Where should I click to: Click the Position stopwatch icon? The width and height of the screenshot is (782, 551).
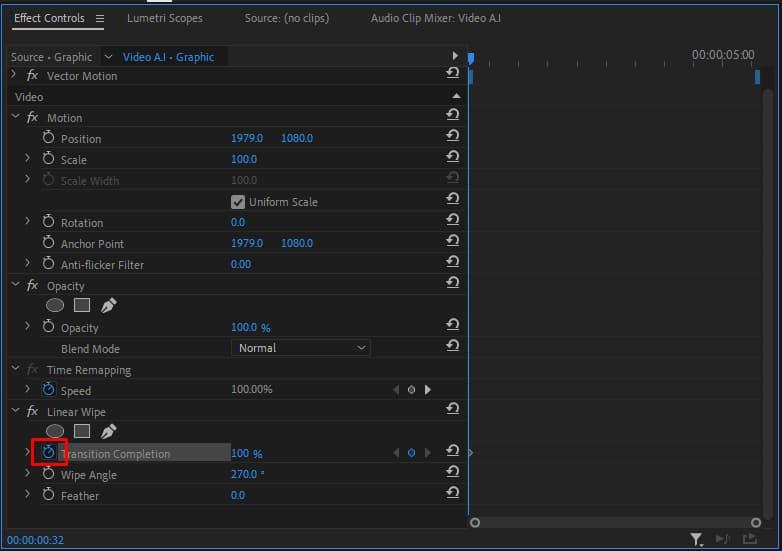[x=48, y=138]
